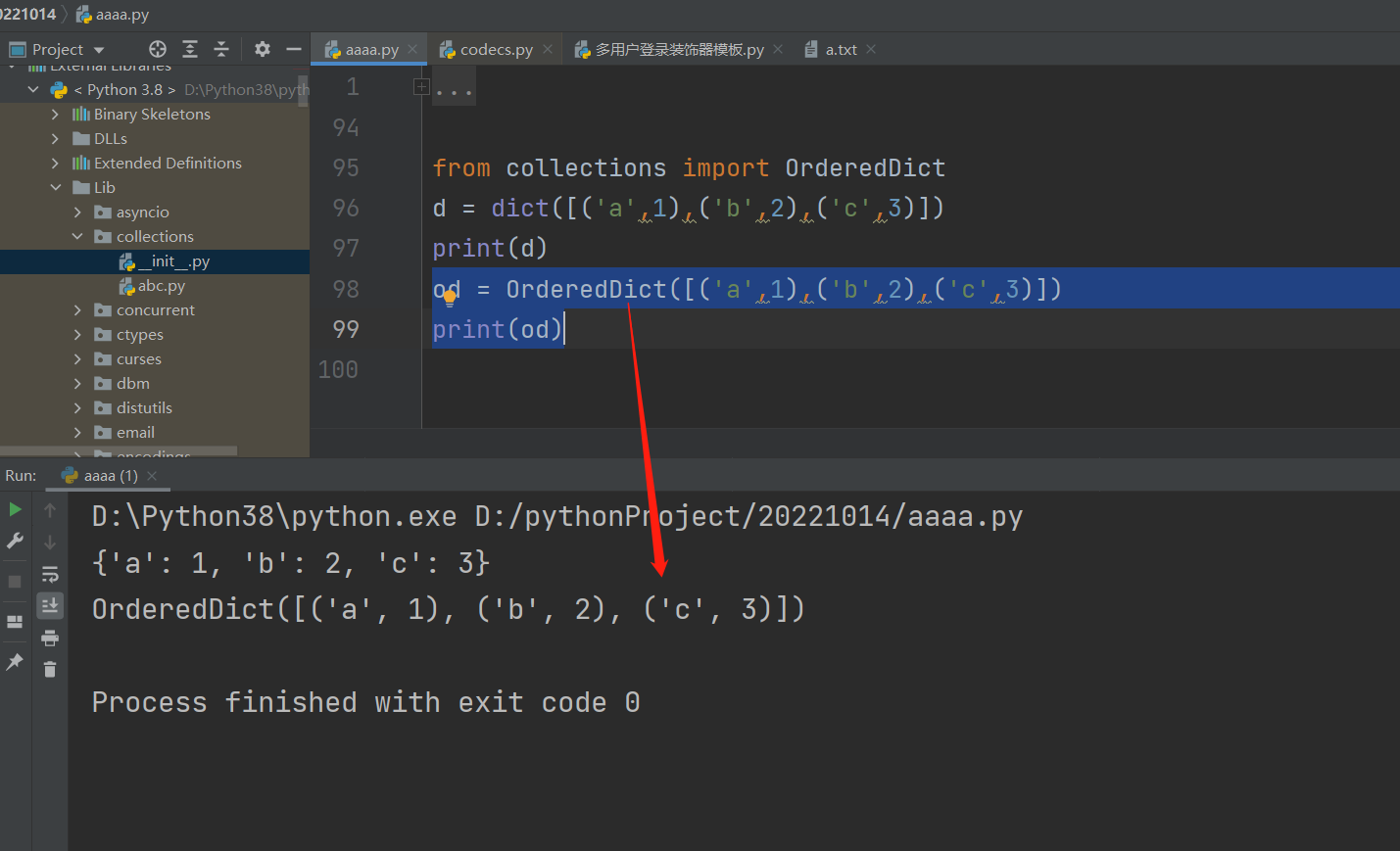Collapse the Python 3.8 node
Image resolution: width=1400 pixels, height=851 pixels.
coord(33,89)
